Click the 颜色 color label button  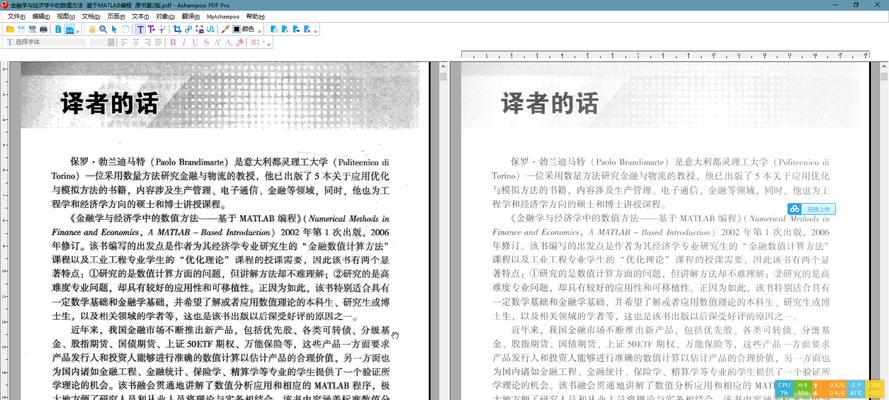pyautogui.click(x=248, y=29)
